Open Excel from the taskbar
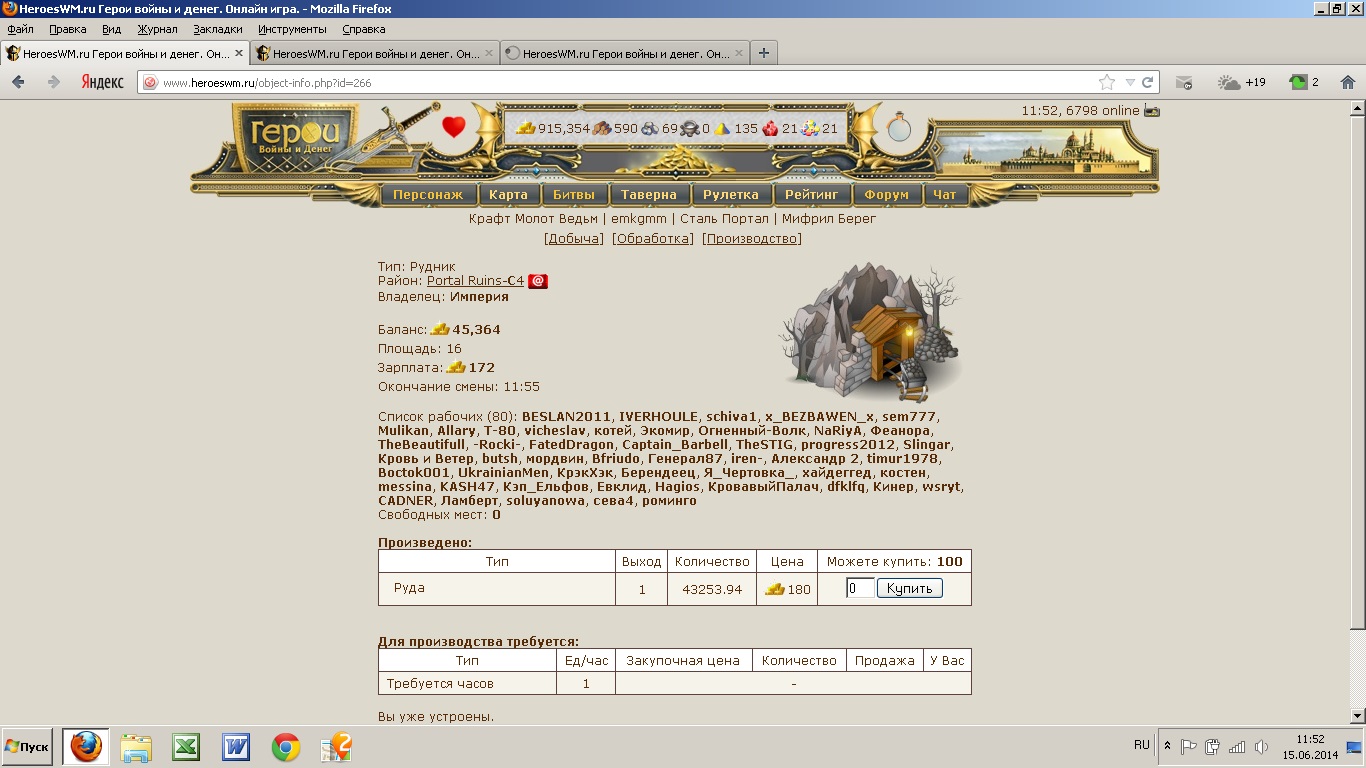Image resolution: width=1366 pixels, height=768 pixels. point(186,747)
